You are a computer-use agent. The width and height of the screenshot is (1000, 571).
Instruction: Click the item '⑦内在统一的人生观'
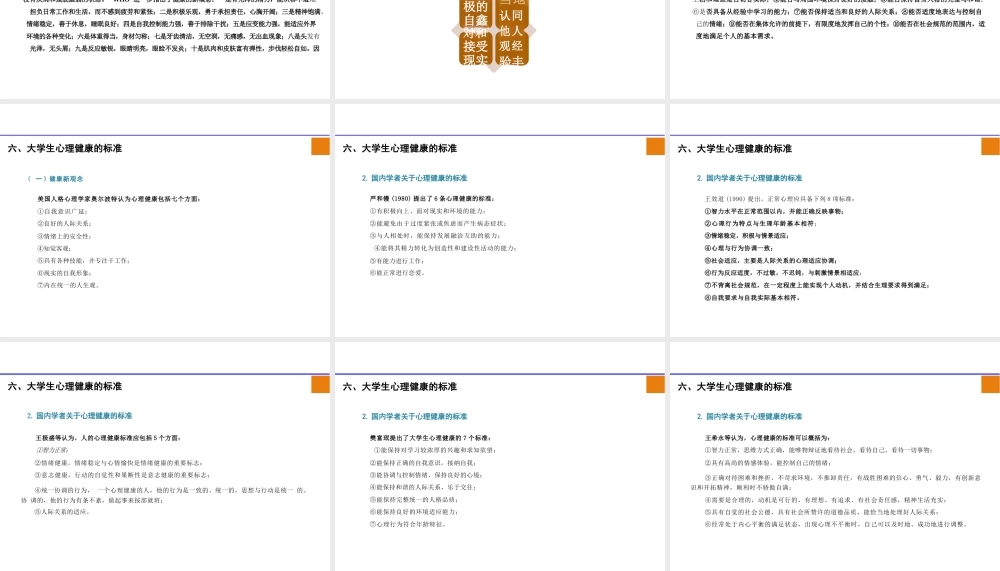(x=68, y=285)
